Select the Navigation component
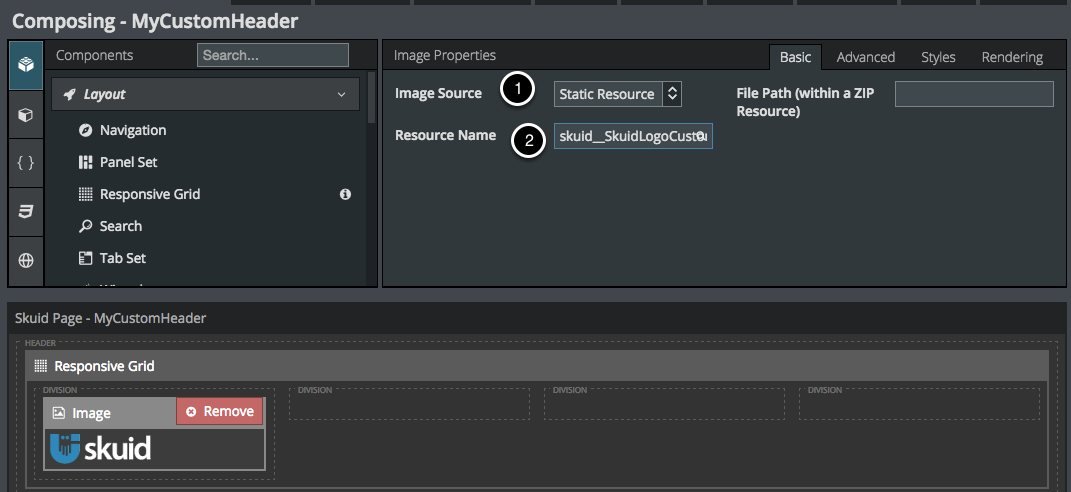 pyautogui.click(x=132, y=130)
